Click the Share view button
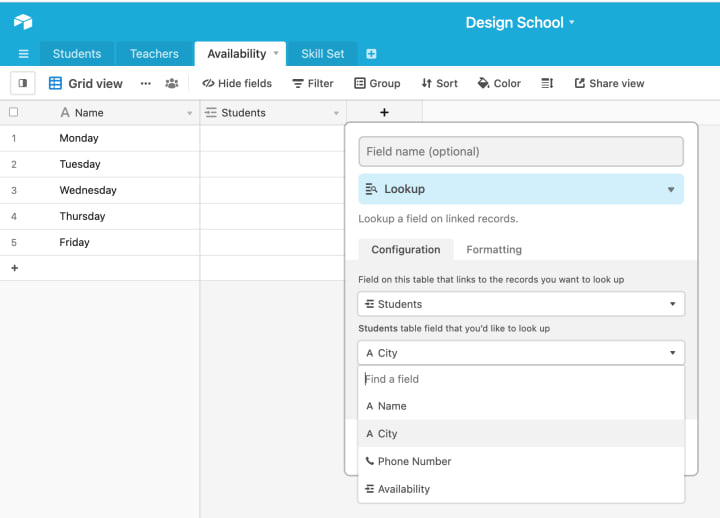This screenshot has width=720, height=518. (609, 83)
